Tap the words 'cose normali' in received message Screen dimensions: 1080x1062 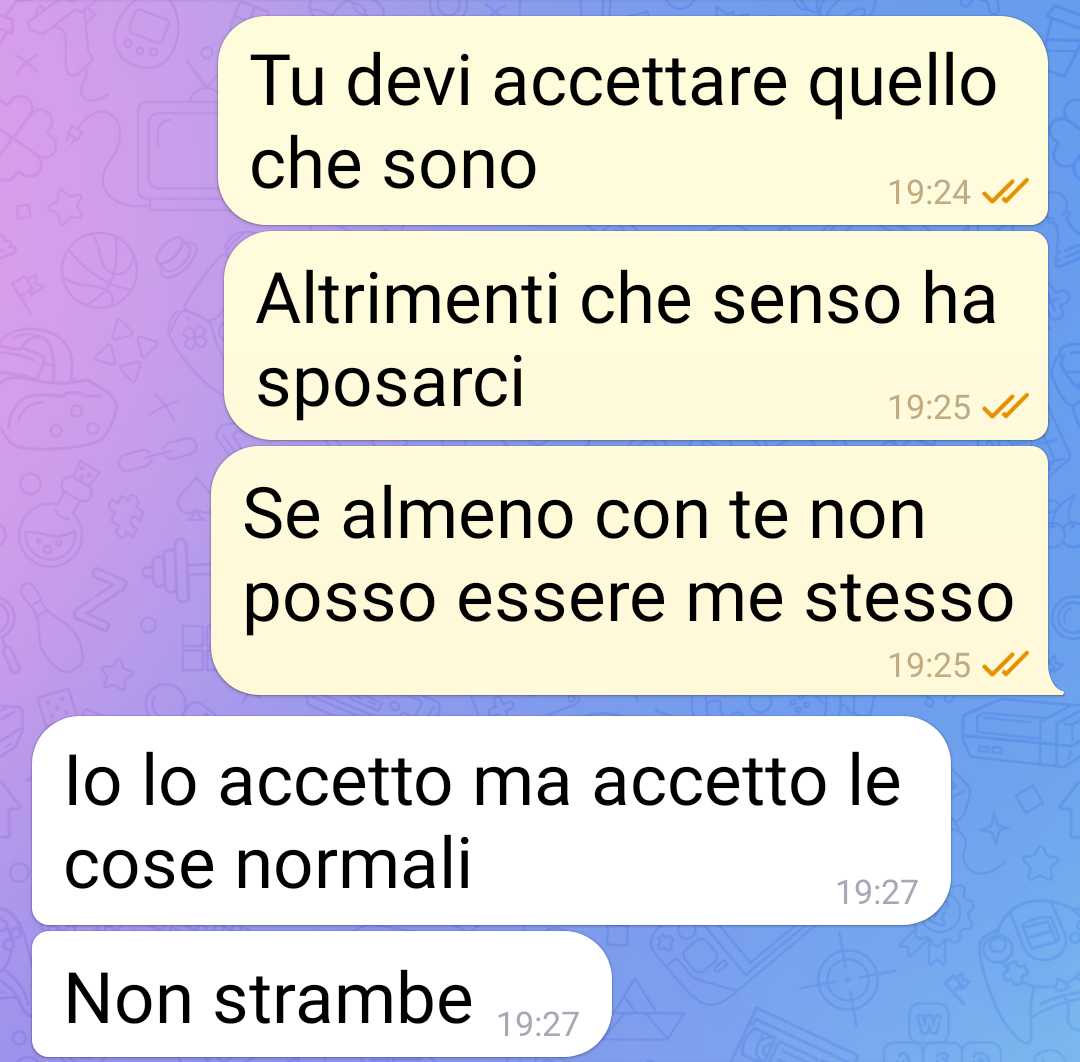(x=267, y=864)
